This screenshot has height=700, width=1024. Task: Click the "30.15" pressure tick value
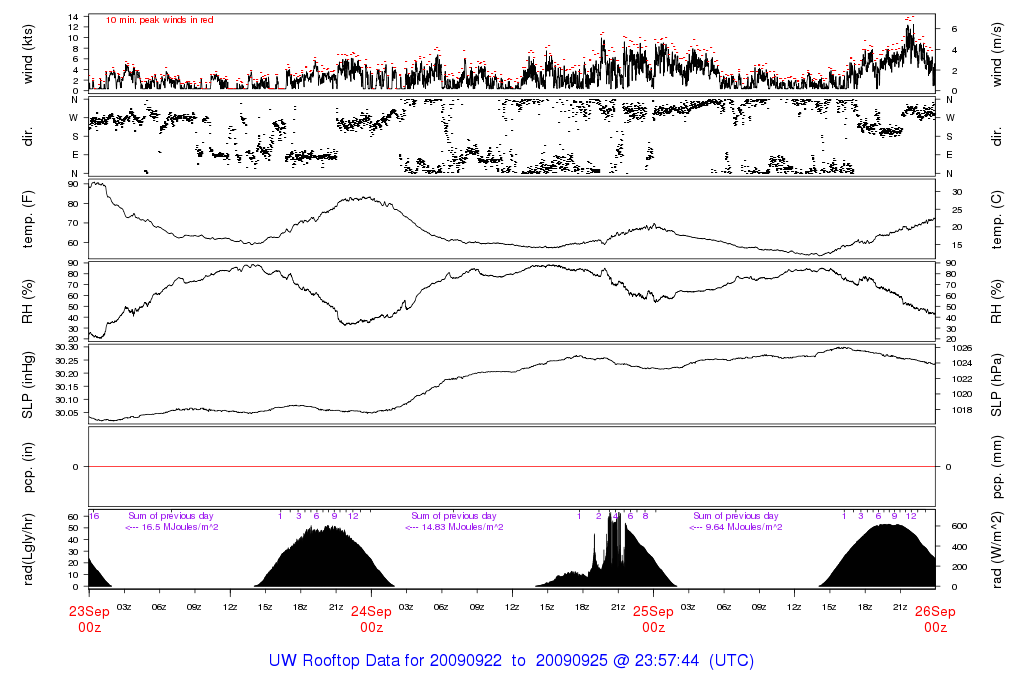pyautogui.click(x=67, y=387)
